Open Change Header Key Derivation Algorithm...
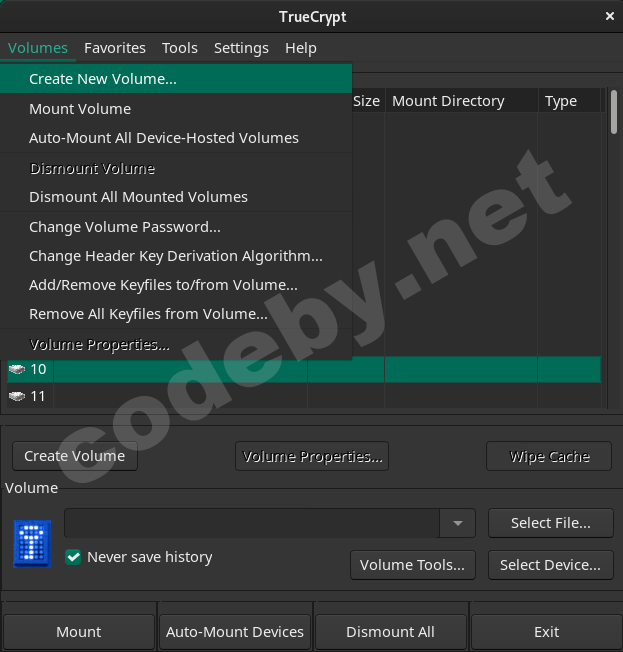 point(176,256)
